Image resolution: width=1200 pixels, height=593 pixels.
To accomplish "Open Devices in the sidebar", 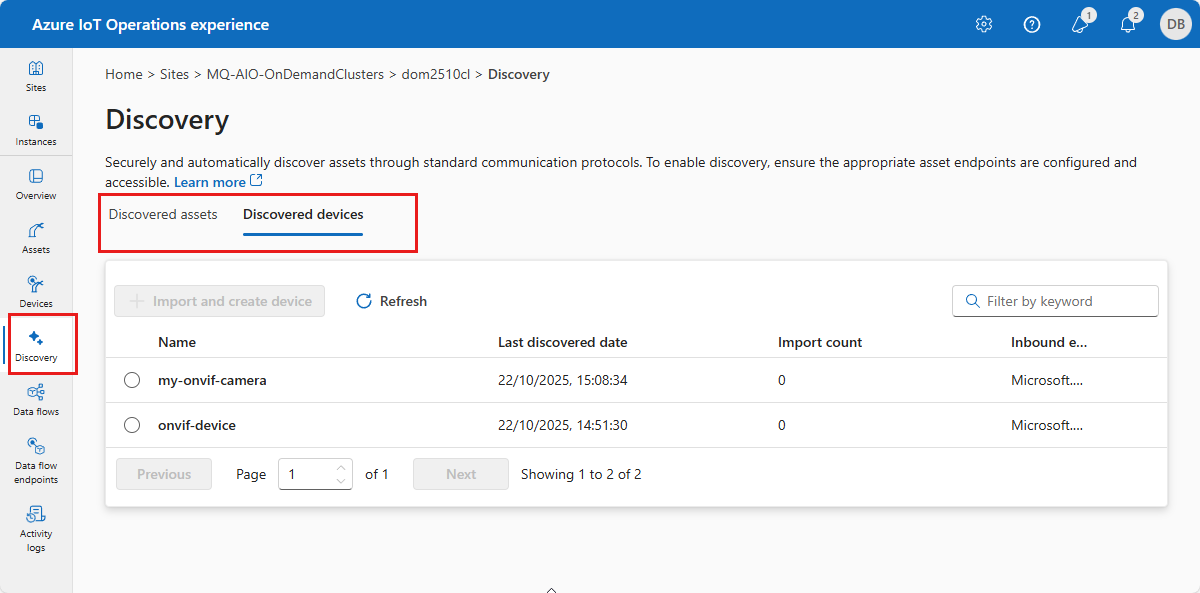I will 36,292.
